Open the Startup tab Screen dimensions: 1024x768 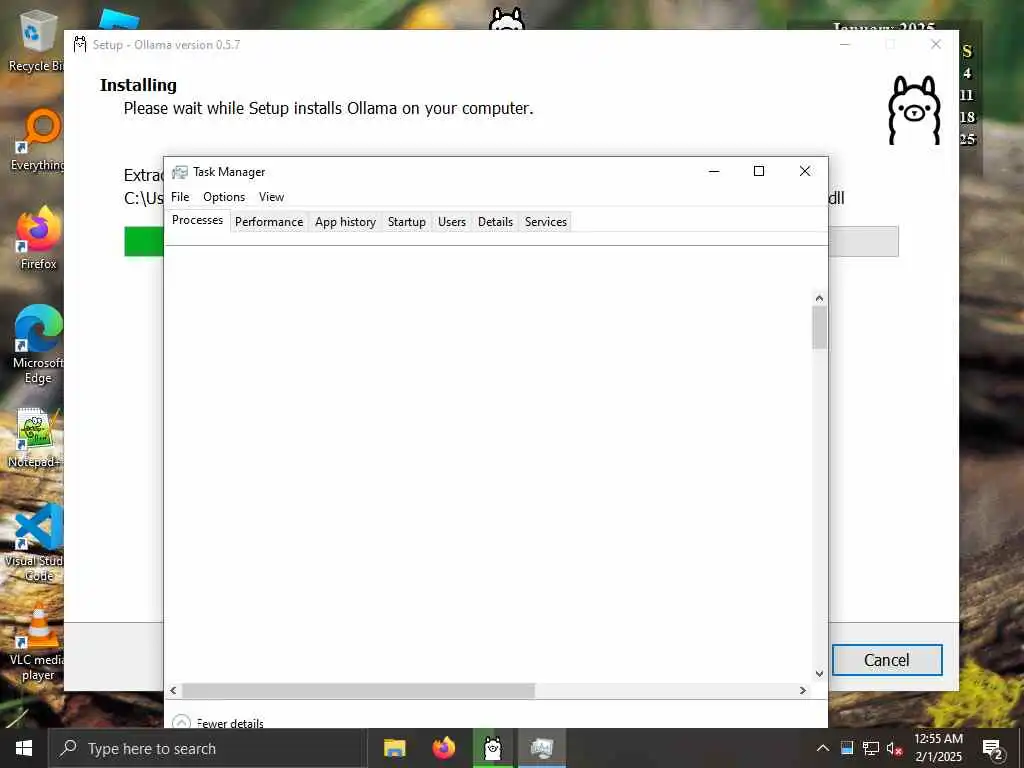click(406, 222)
